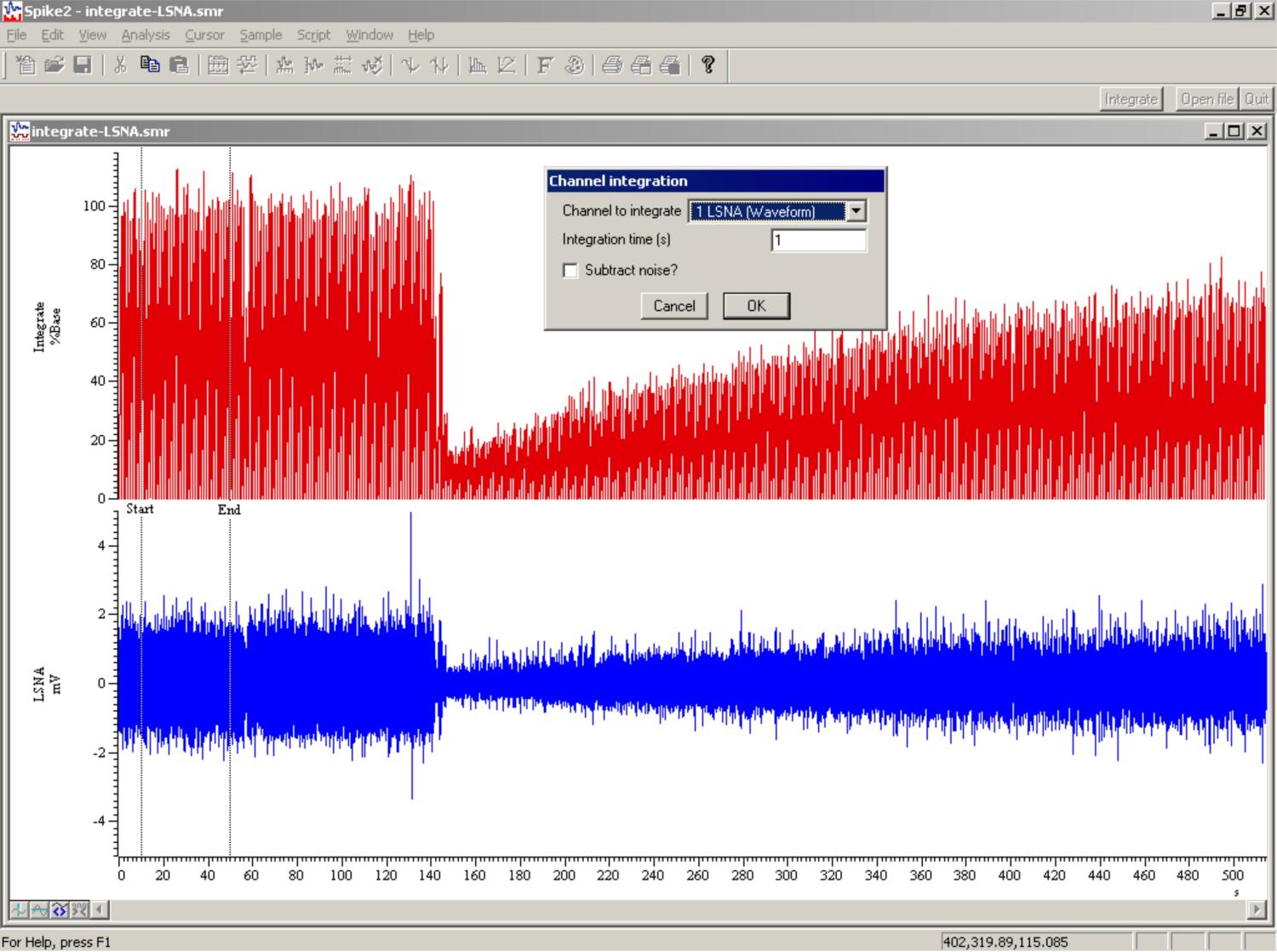1277x952 pixels.
Task: Open the Sample menu
Action: 261,35
